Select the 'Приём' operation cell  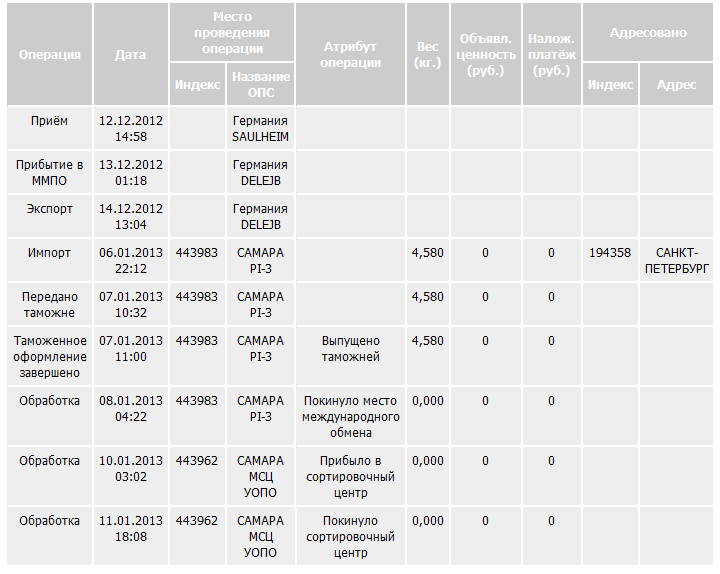point(49,121)
